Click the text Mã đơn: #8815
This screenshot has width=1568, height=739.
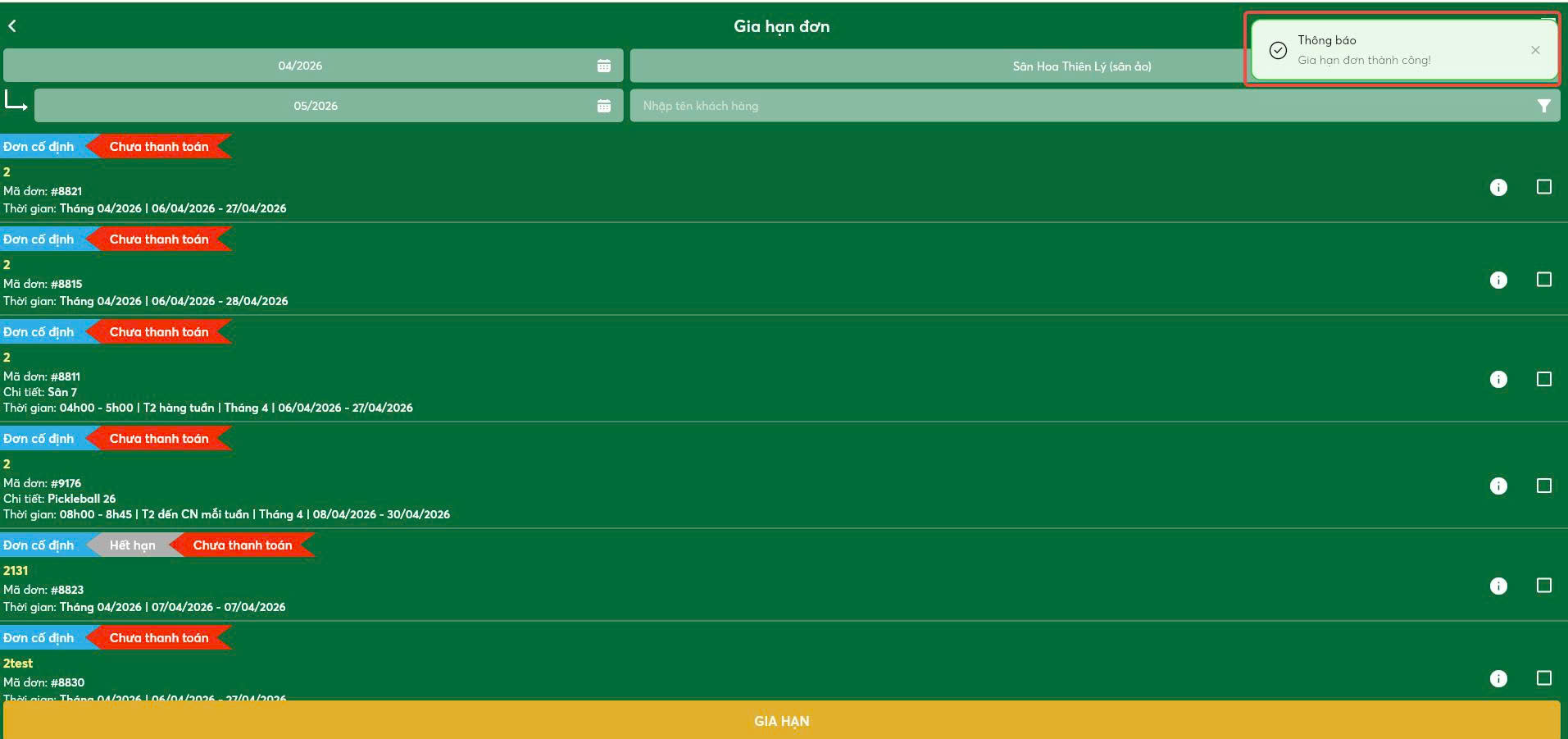point(43,284)
